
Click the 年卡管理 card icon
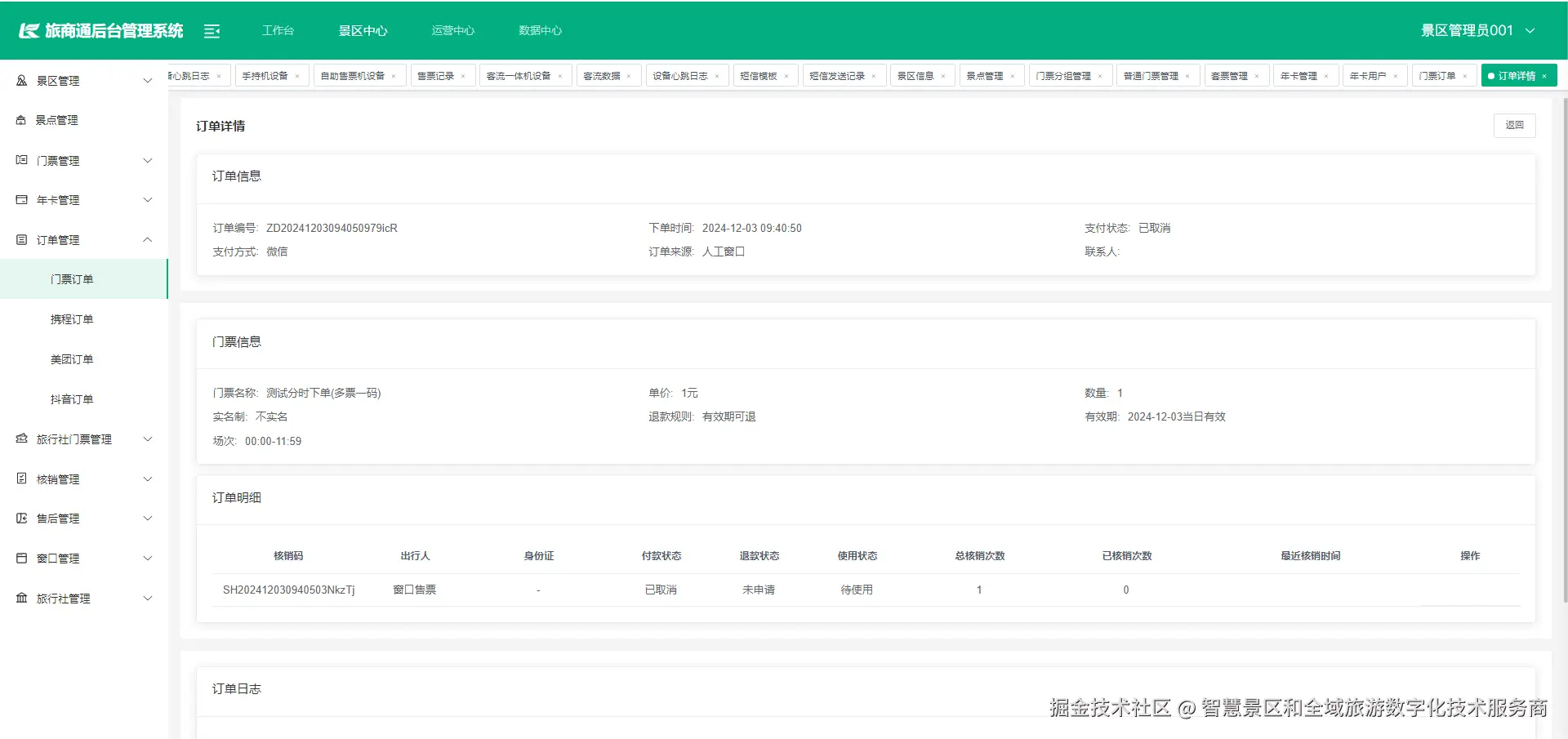click(x=20, y=199)
